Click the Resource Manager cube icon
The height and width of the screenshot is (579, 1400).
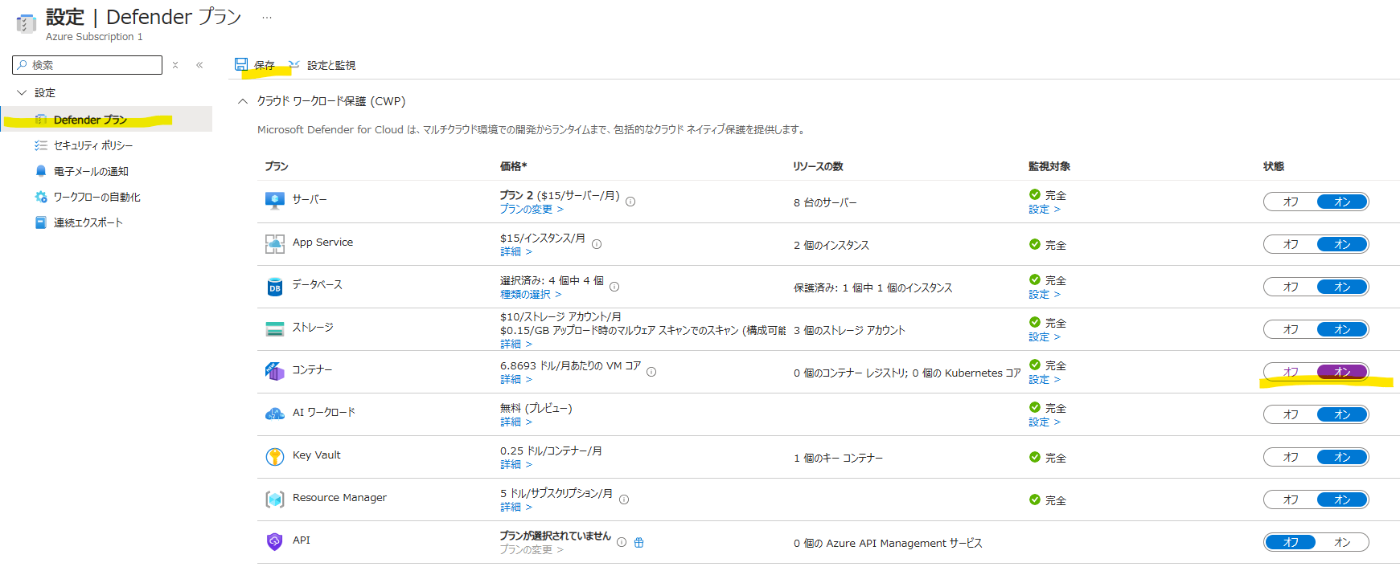(x=275, y=499)
